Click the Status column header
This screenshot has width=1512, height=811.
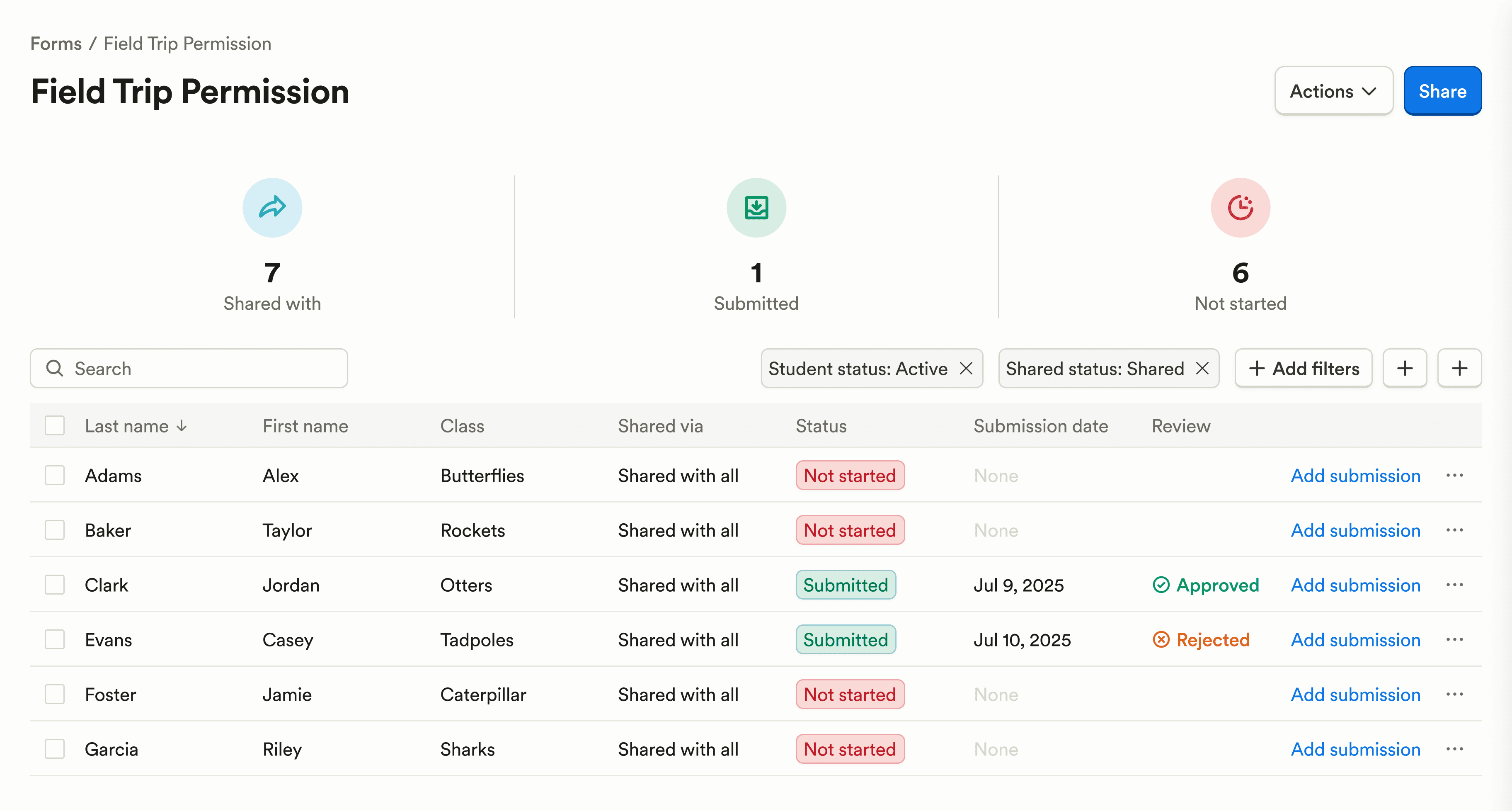point(821,426)
